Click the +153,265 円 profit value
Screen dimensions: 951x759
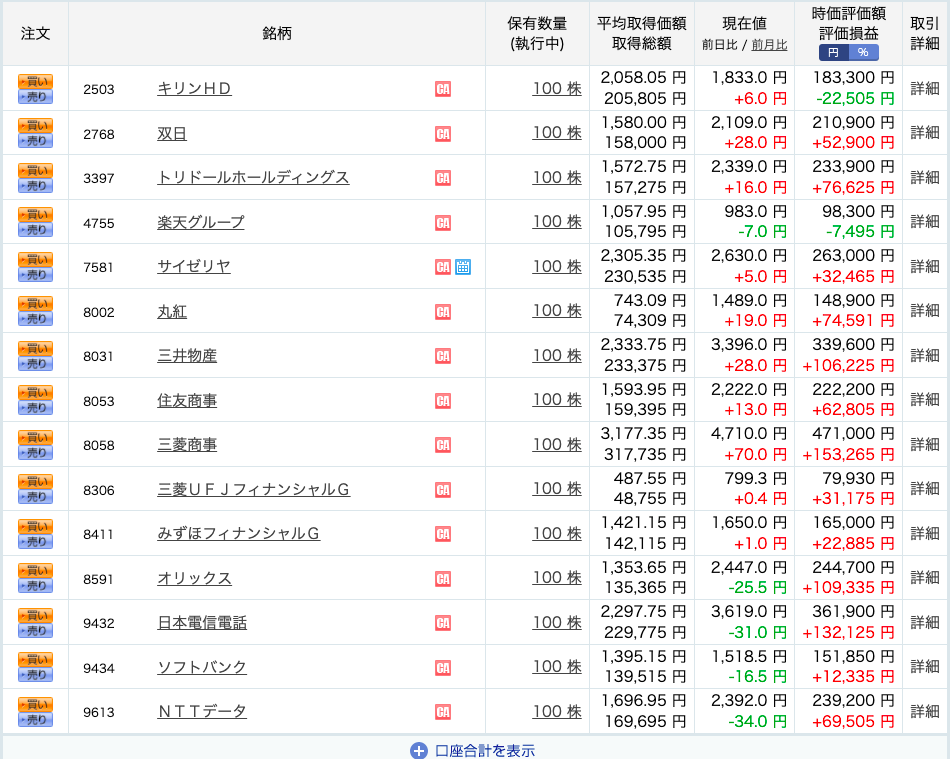point(848,454)
